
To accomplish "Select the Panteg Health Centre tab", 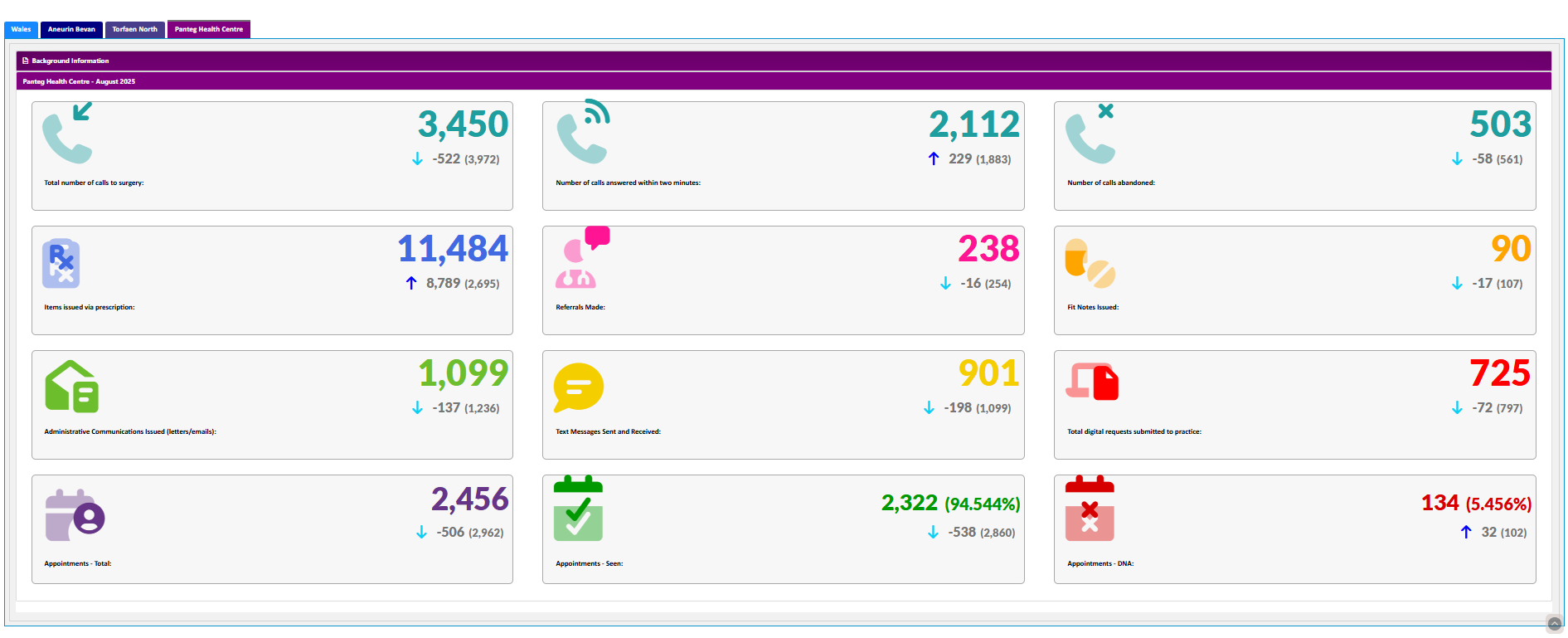I will (x=208, y=29).
